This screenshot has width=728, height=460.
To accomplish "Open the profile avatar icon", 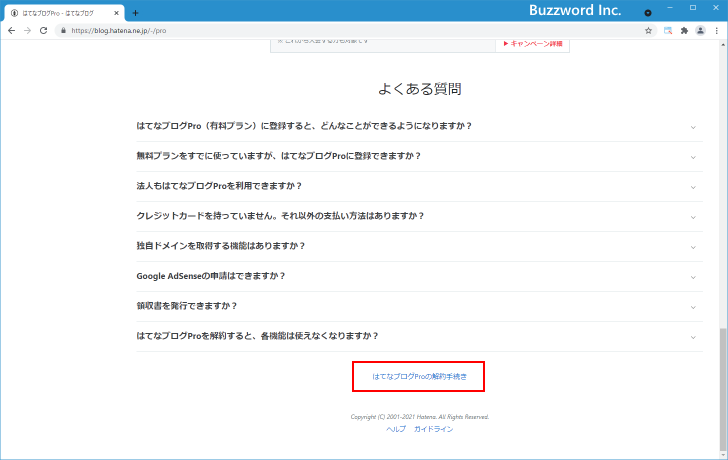I will pos(700,31).
